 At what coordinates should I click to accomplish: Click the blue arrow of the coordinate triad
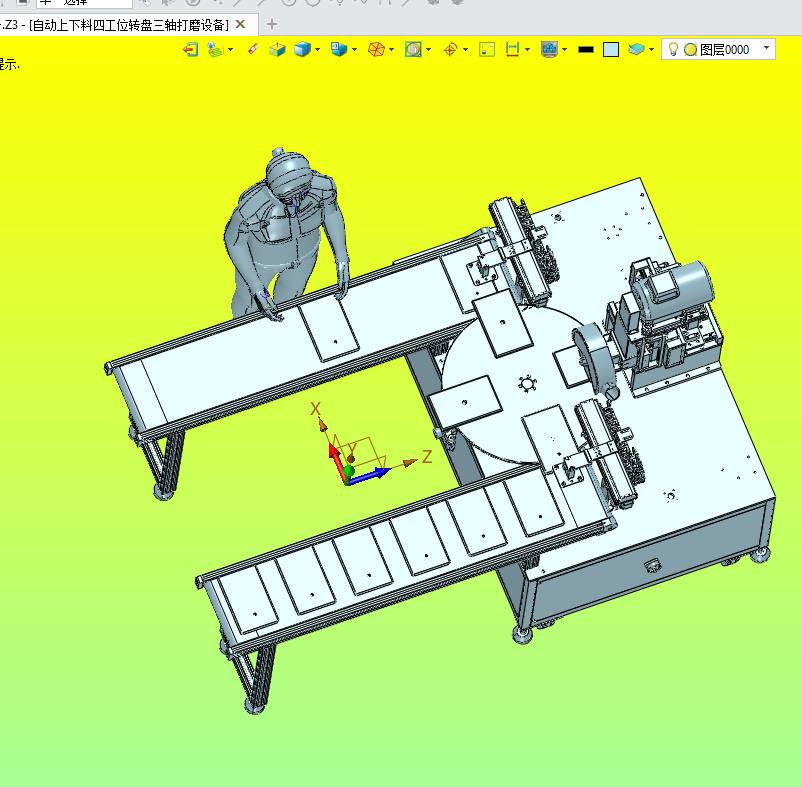point(369,476)
